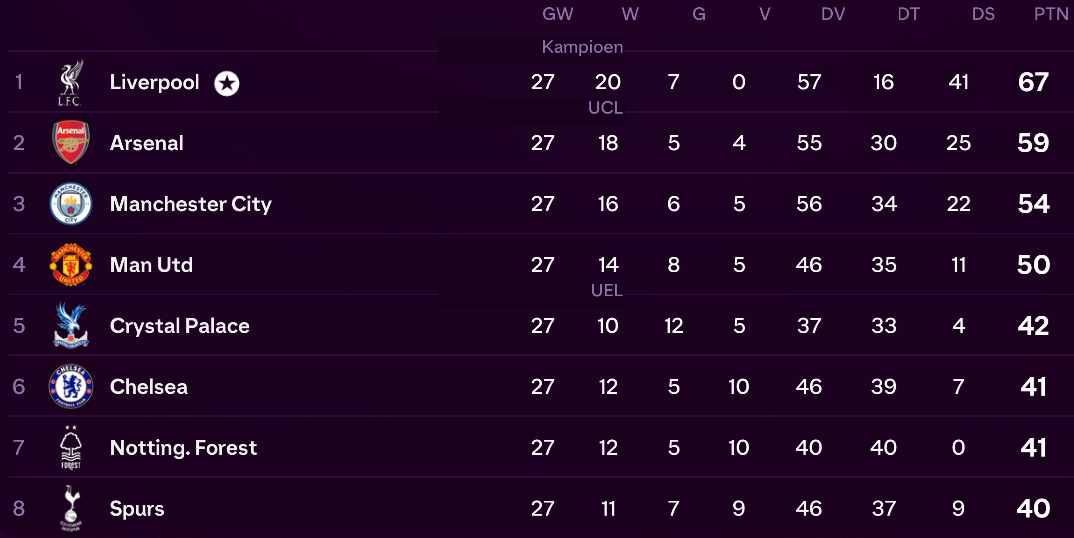Sort table by PTN column header

click(x=1051, y=14)
